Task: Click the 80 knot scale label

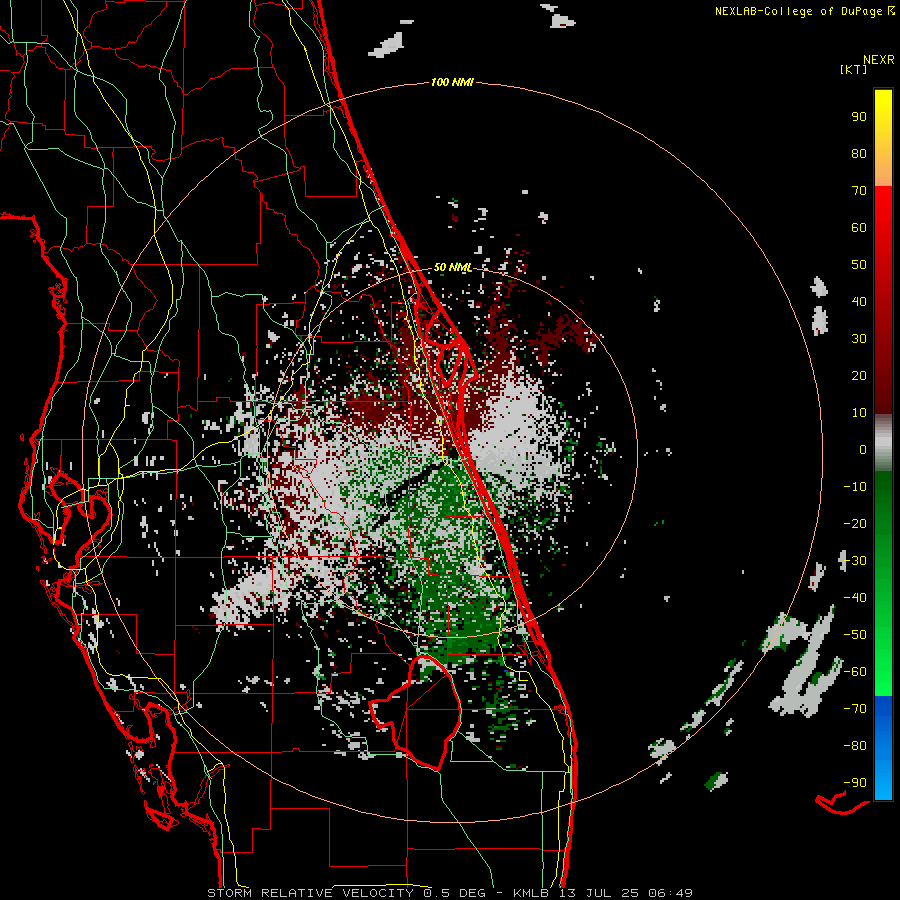Action: [x=859, y=153]
